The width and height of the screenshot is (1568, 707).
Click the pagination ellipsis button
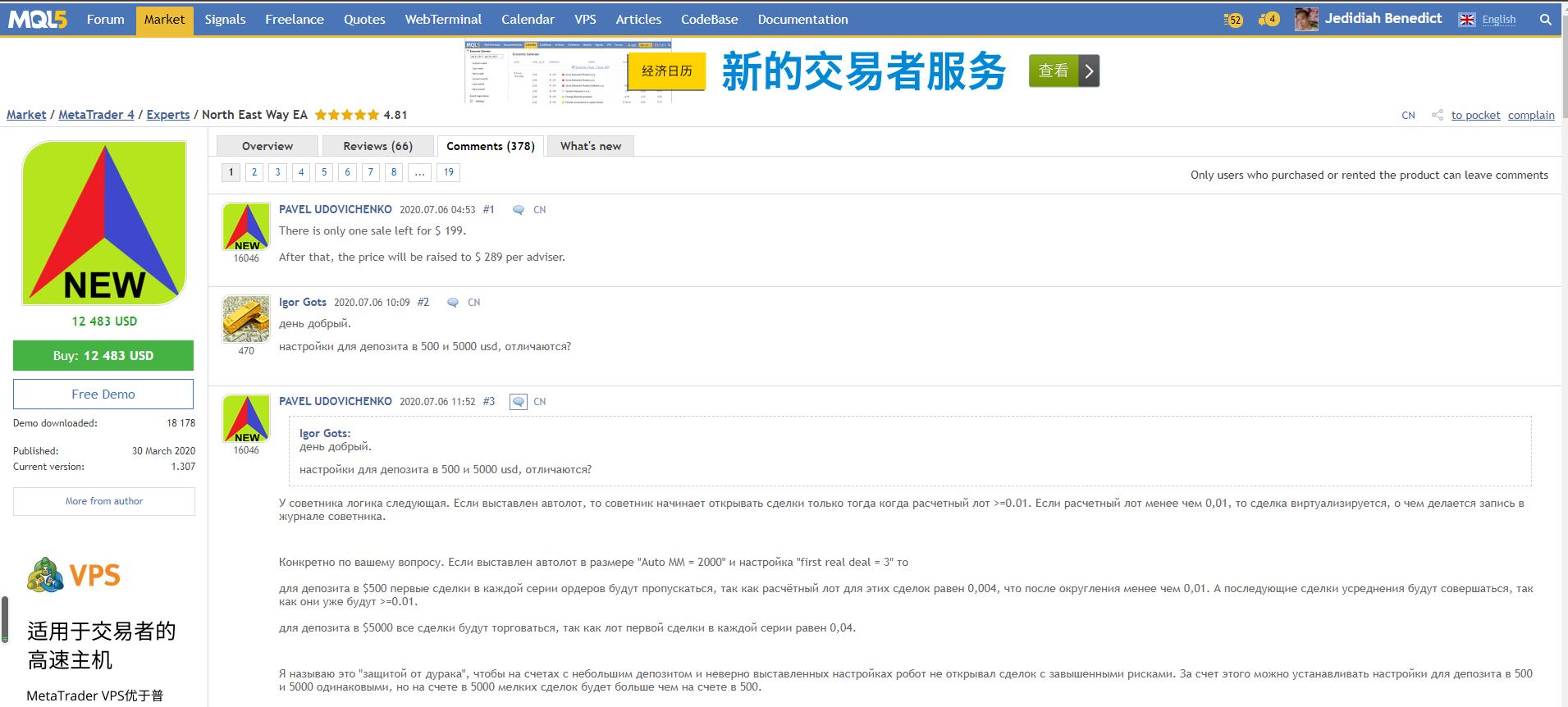click(419, 172)
